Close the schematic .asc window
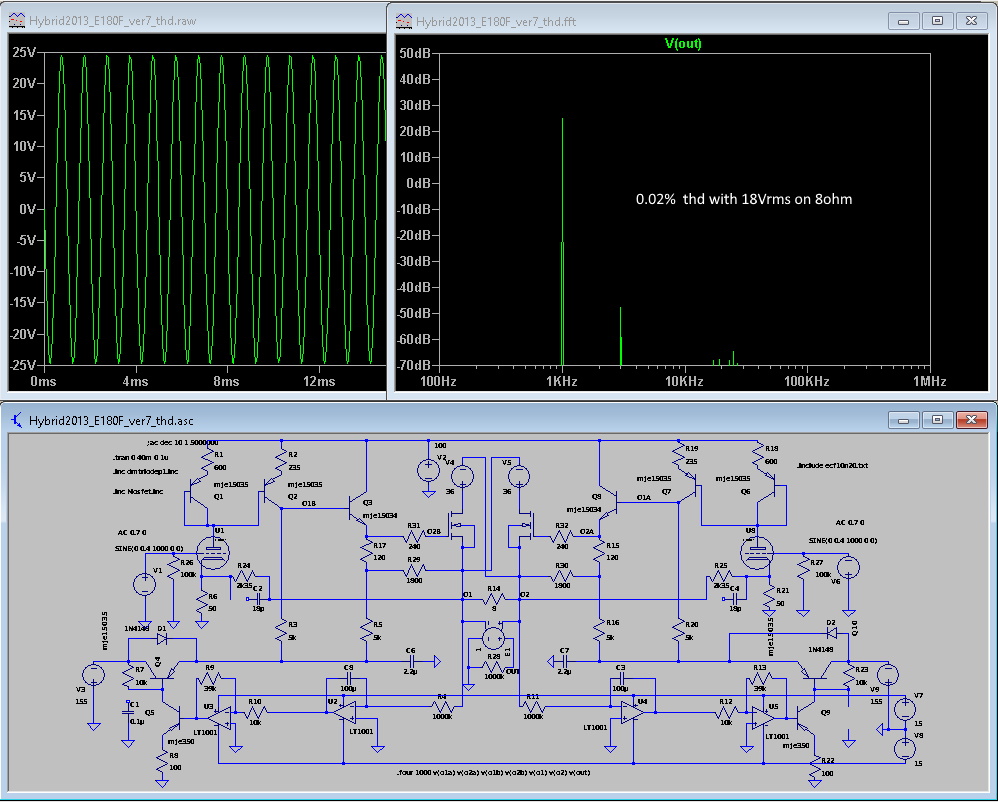The image size is (998, 802). pyautogui.click(x=970, y=420)
